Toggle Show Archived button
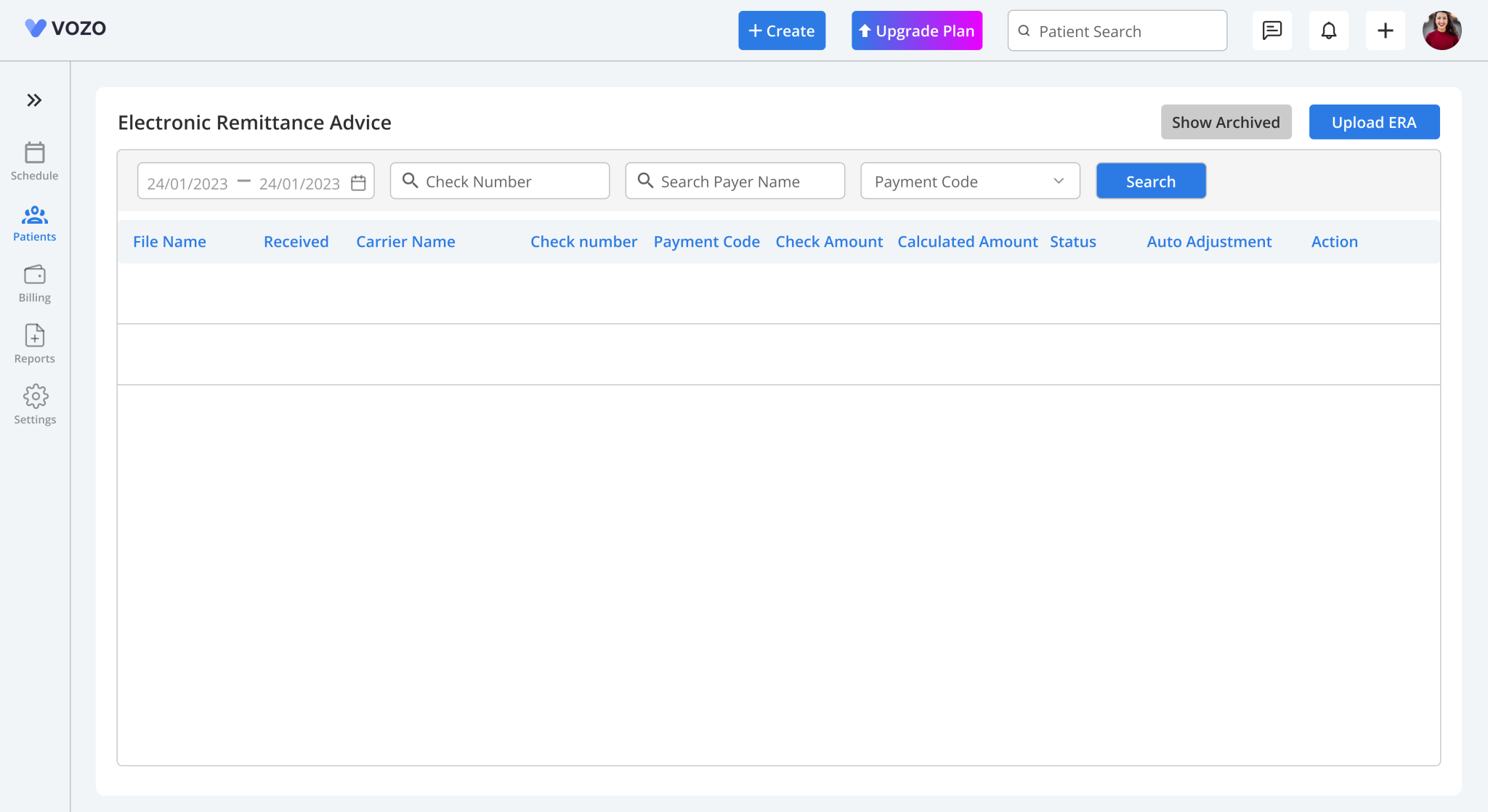The width and height of the screenshot is (1488, 812). click(1226, 122)
